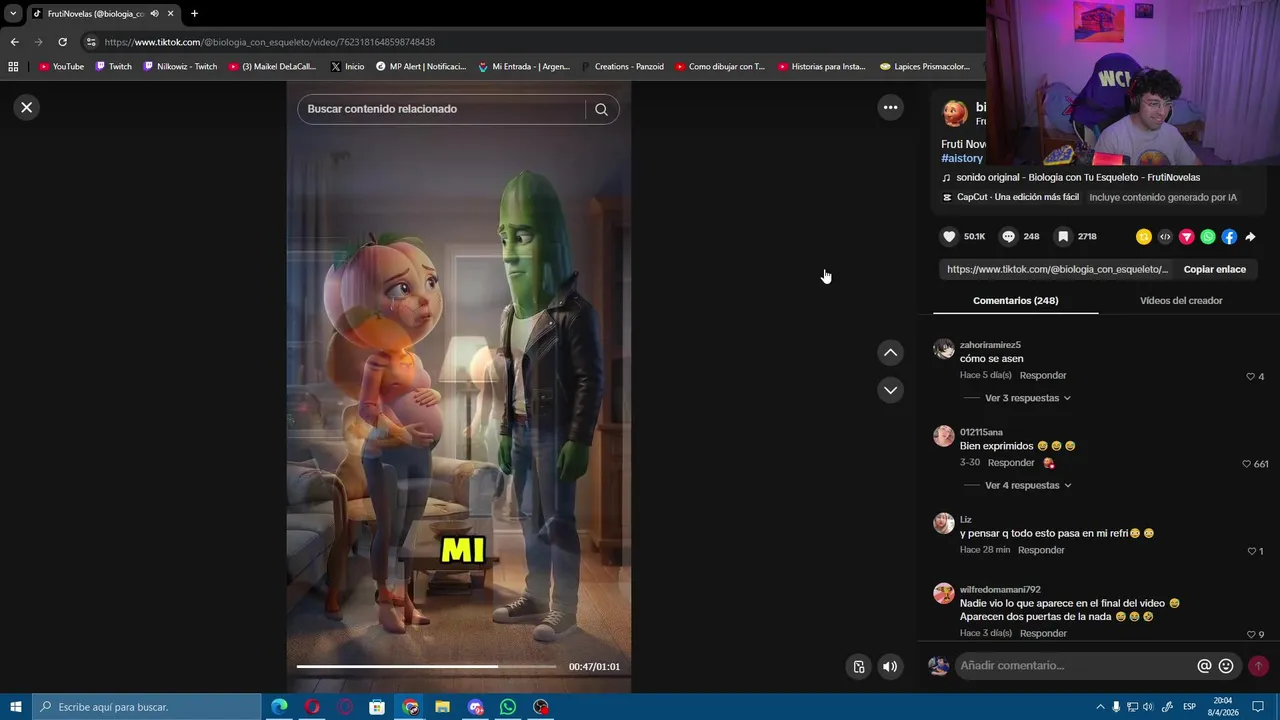Like zahoriramirez5's comment
1280x720 pixels.
click(1250, 377)
